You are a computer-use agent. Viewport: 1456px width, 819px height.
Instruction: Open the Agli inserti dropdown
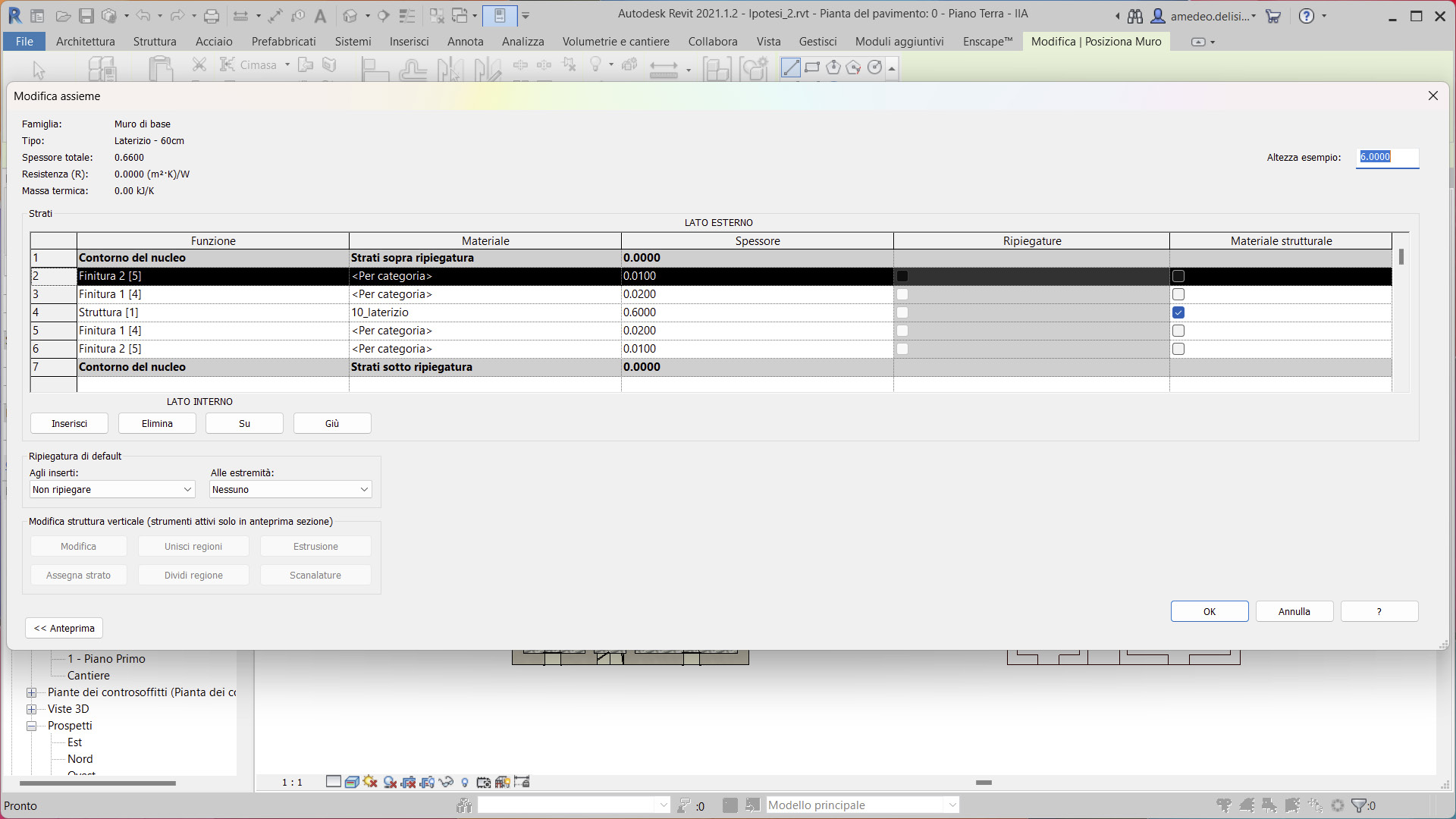point(112,490)
